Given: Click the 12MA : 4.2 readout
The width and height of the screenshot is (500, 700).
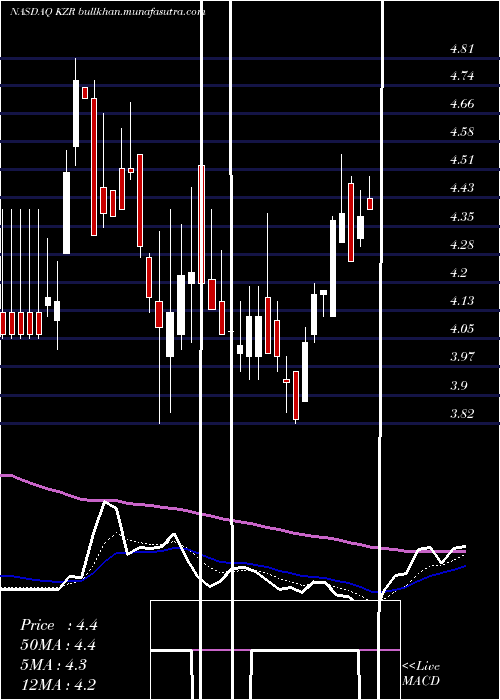Looking at the screenshot, I should (58, 684).
